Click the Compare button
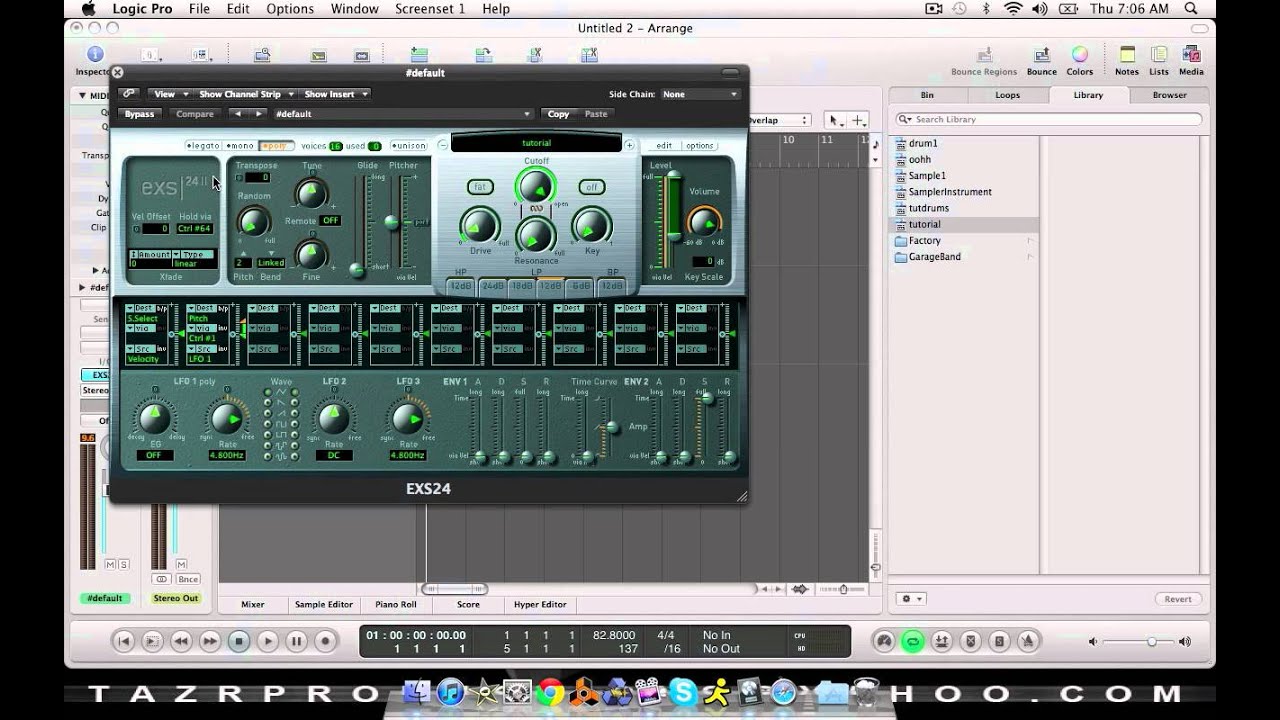Viewport: 1280px width, 720px height. tap(195, 114)
